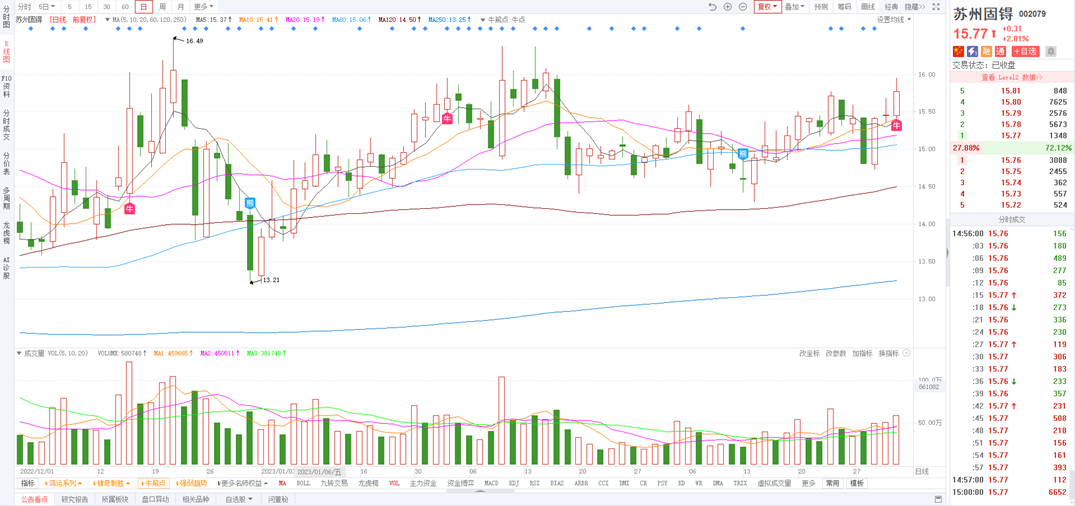Click the lightning bolt icon under price
The height and width of the screenshot is (506, 1075).
click(972, 51)
